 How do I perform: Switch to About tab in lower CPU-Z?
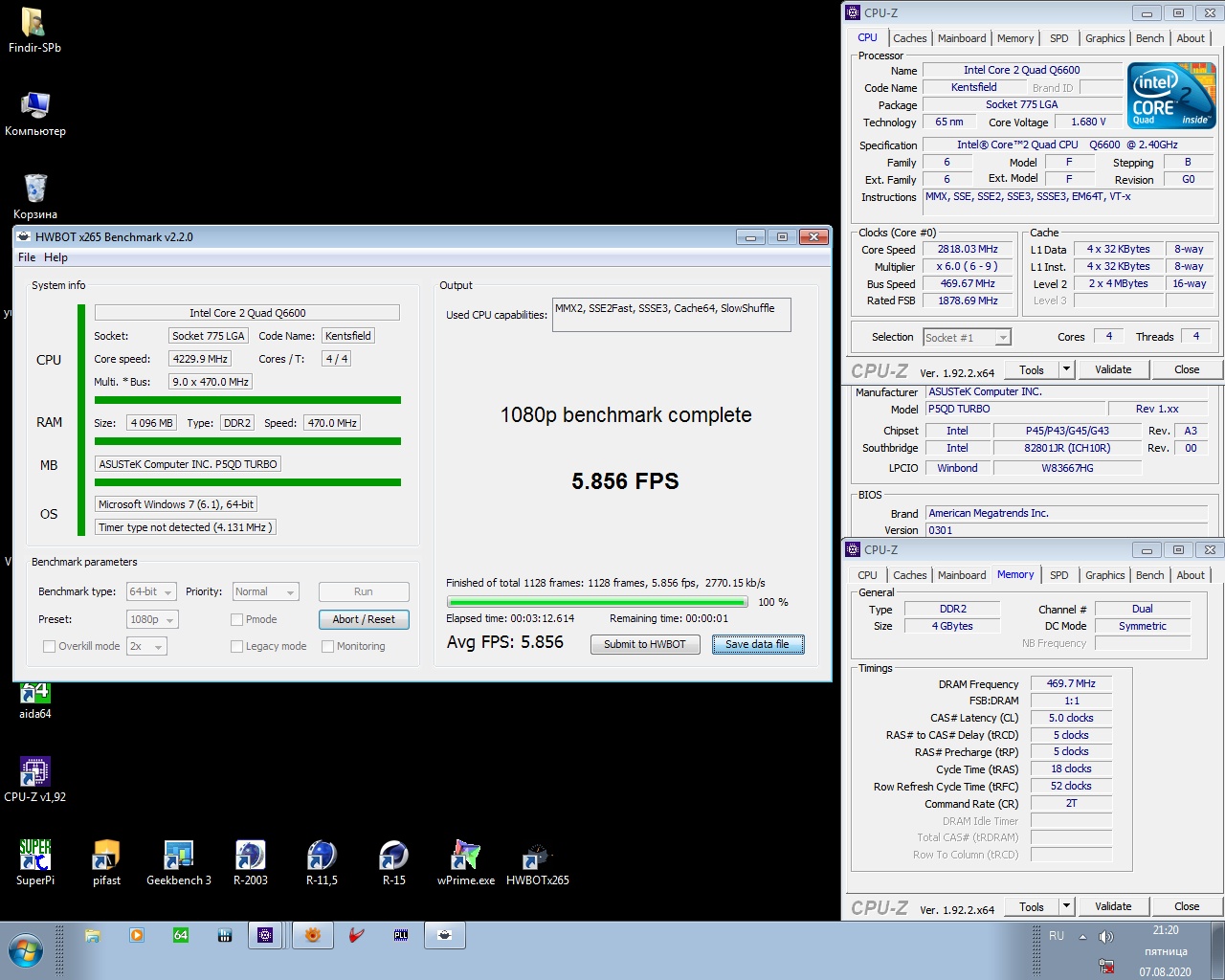1191,575
